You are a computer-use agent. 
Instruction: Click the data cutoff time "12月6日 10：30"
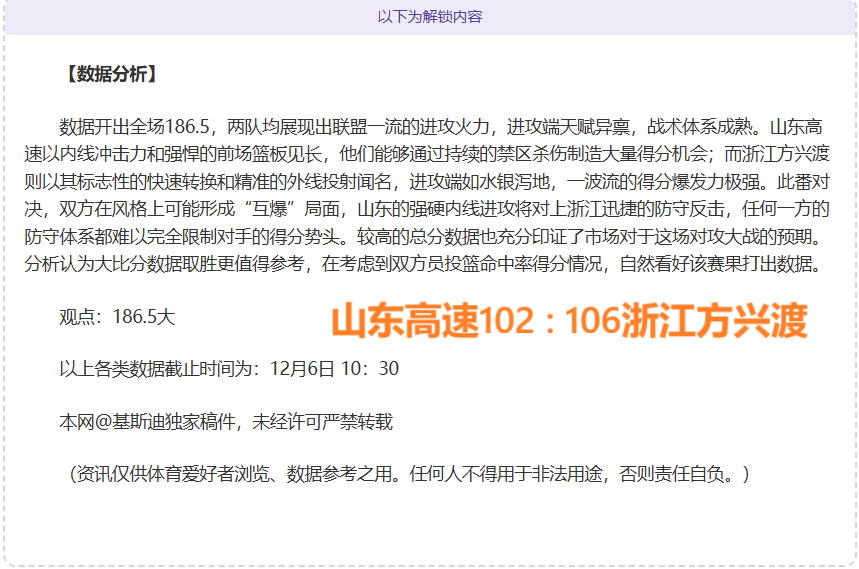334,369
